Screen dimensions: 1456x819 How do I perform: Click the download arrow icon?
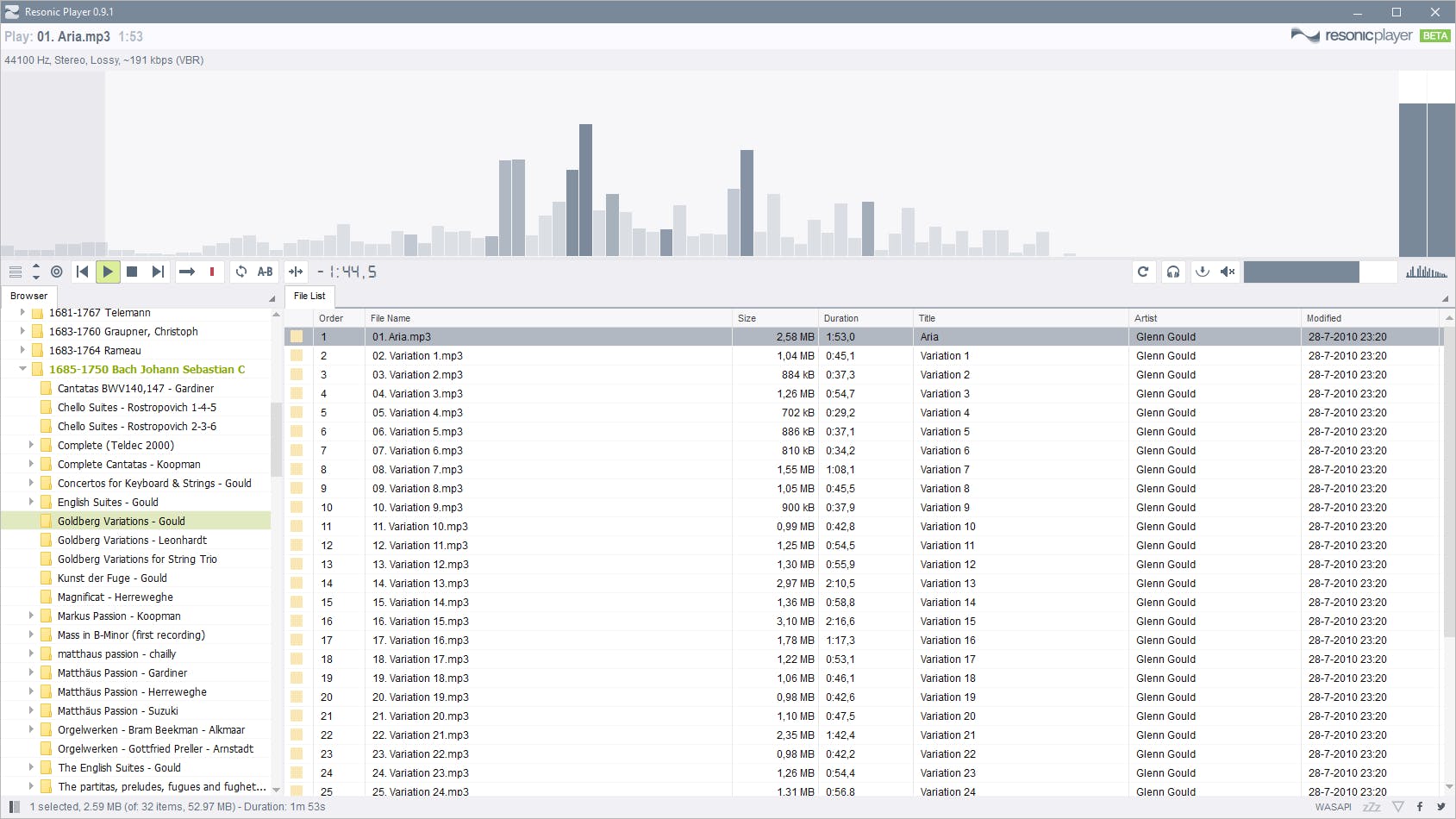click(x=1203, y=272)
